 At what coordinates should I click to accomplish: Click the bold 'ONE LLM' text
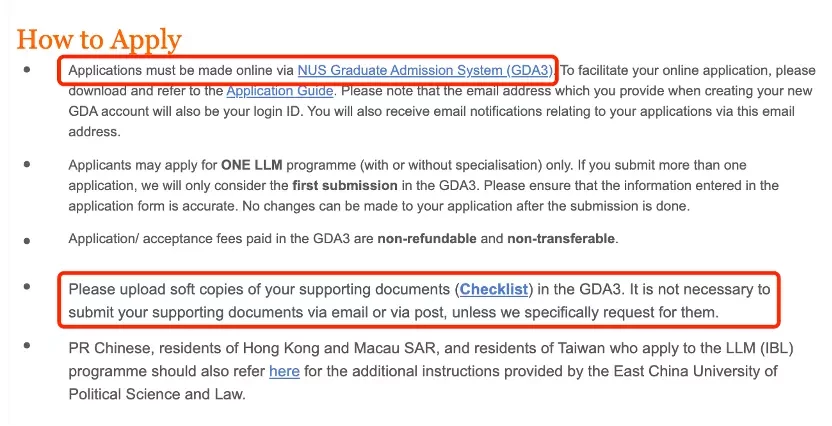tap(252, 165)
